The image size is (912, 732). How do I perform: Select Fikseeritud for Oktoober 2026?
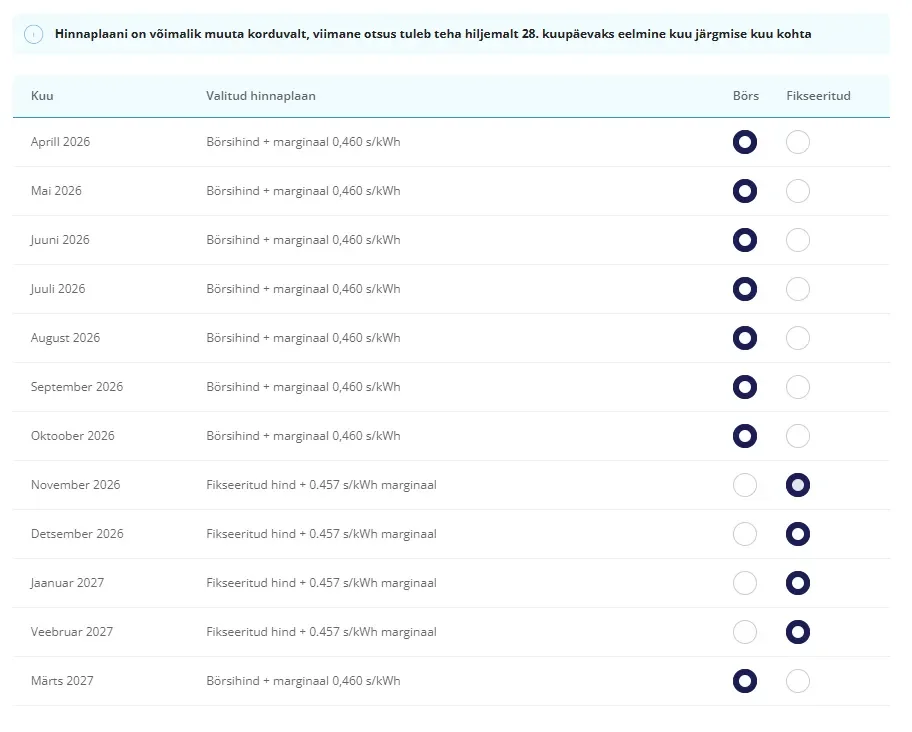click(797, 435)
